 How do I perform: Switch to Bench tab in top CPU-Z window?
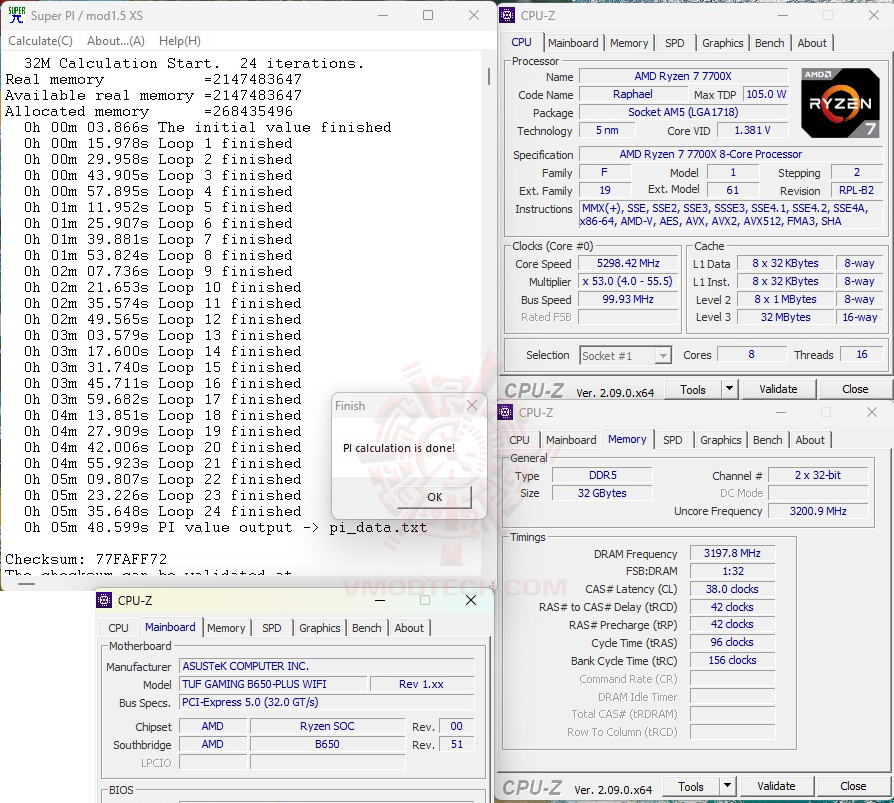(x=769, y=43)
